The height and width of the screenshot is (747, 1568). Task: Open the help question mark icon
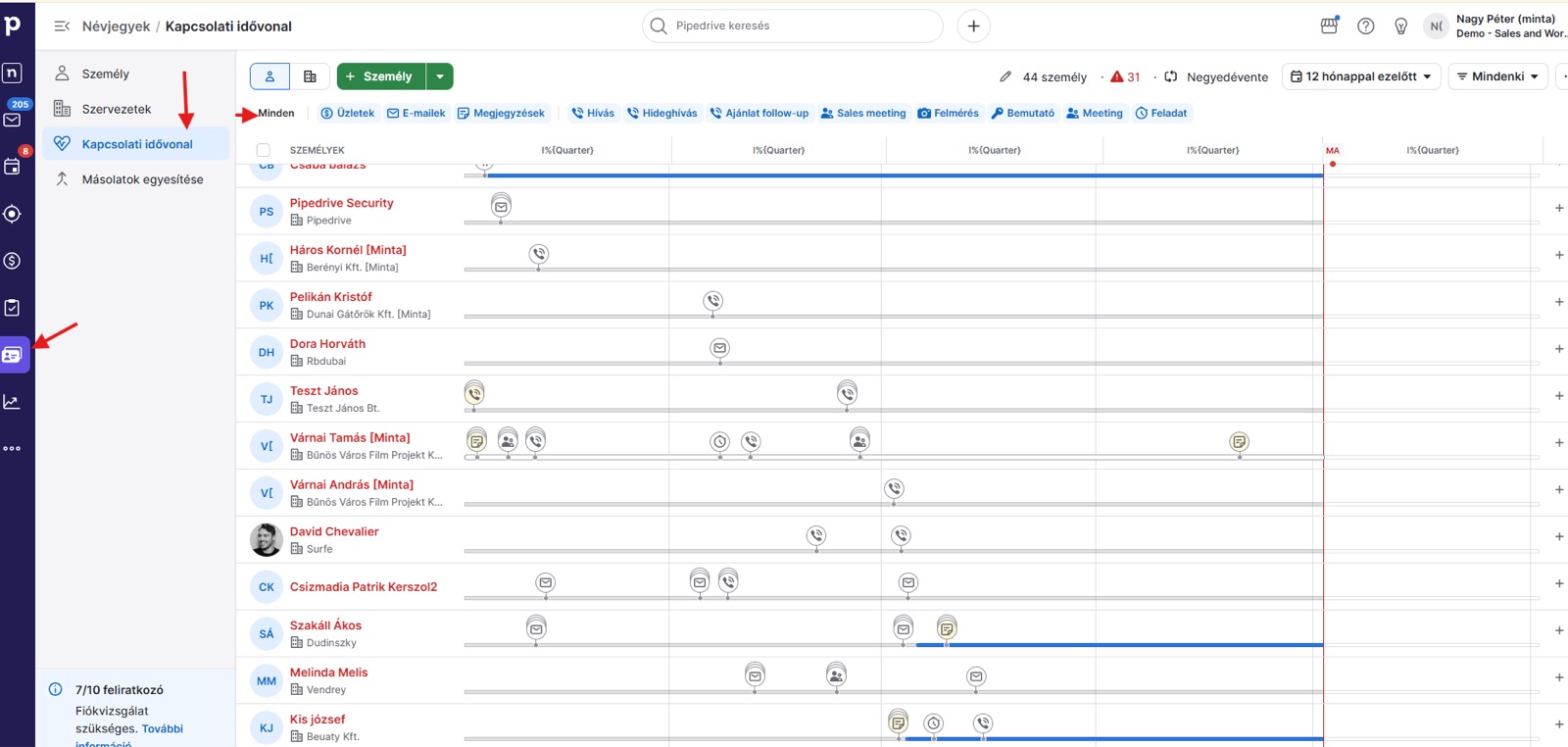point(1365,26)
